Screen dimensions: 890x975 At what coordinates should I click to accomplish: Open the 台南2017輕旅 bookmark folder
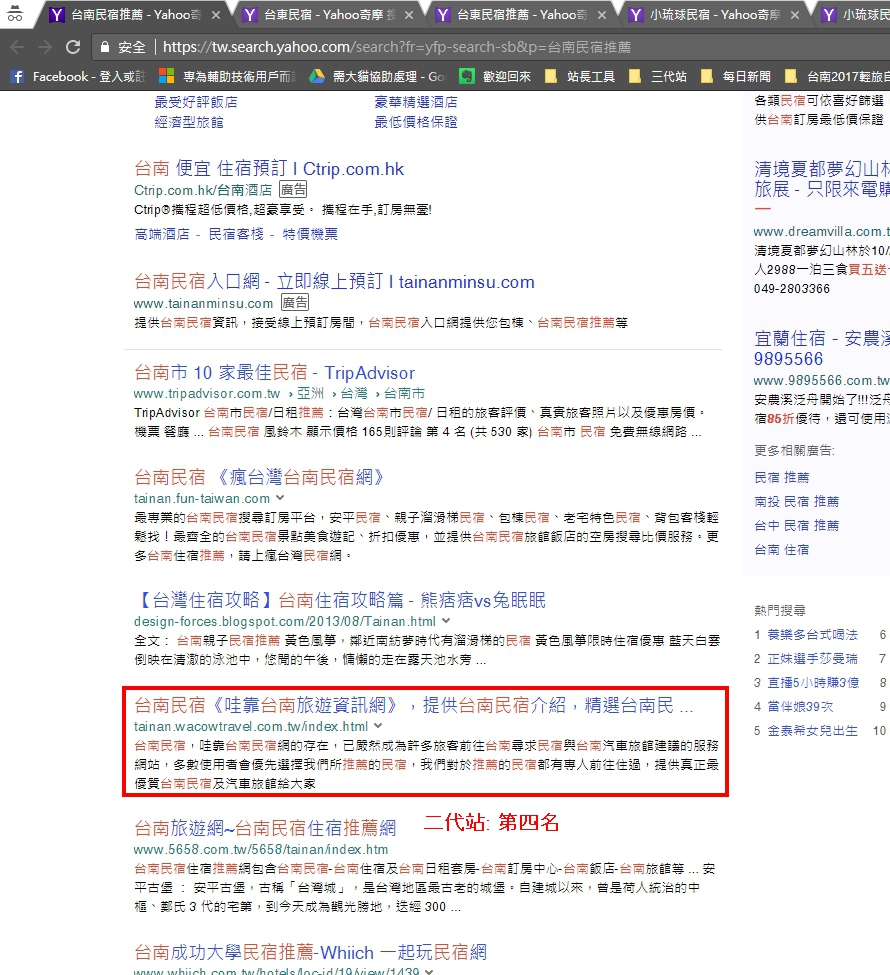[837, 76]
